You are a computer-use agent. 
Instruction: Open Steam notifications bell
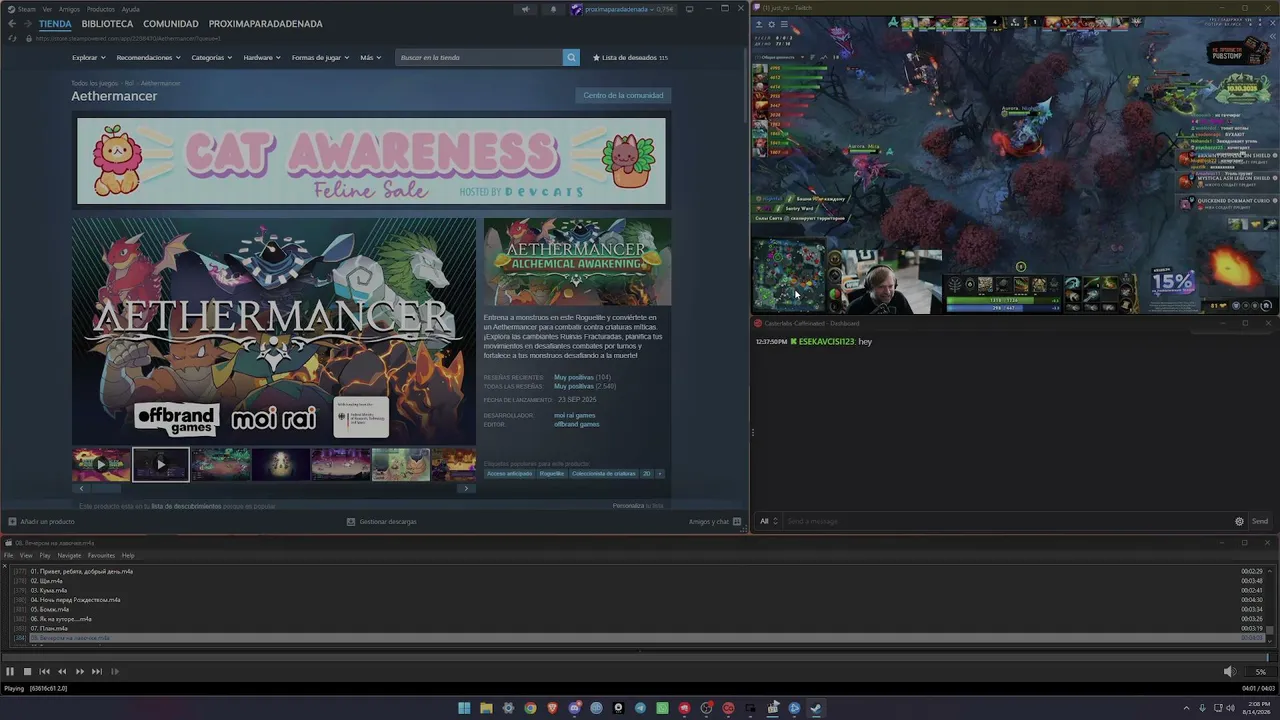click(x=553, y=9)
